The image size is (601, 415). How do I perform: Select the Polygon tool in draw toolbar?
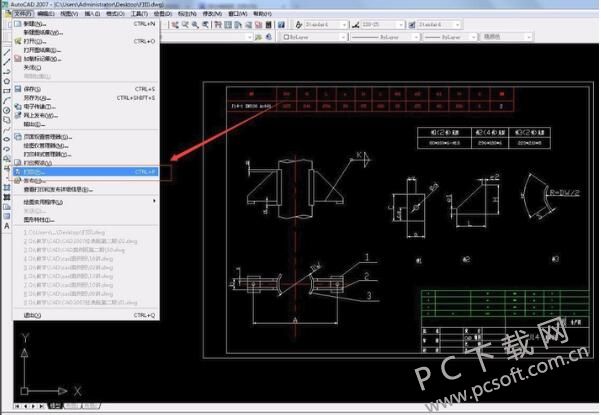(7, 81)
